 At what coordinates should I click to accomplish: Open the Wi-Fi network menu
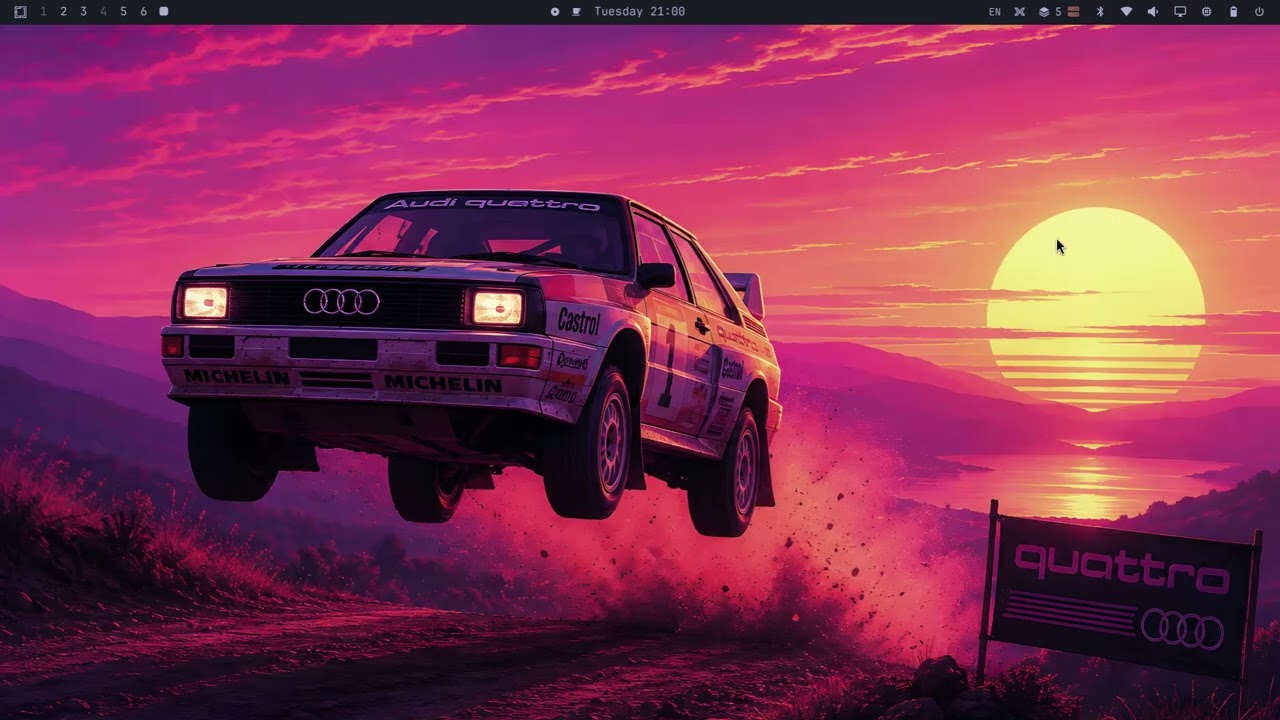[1126, 12]
